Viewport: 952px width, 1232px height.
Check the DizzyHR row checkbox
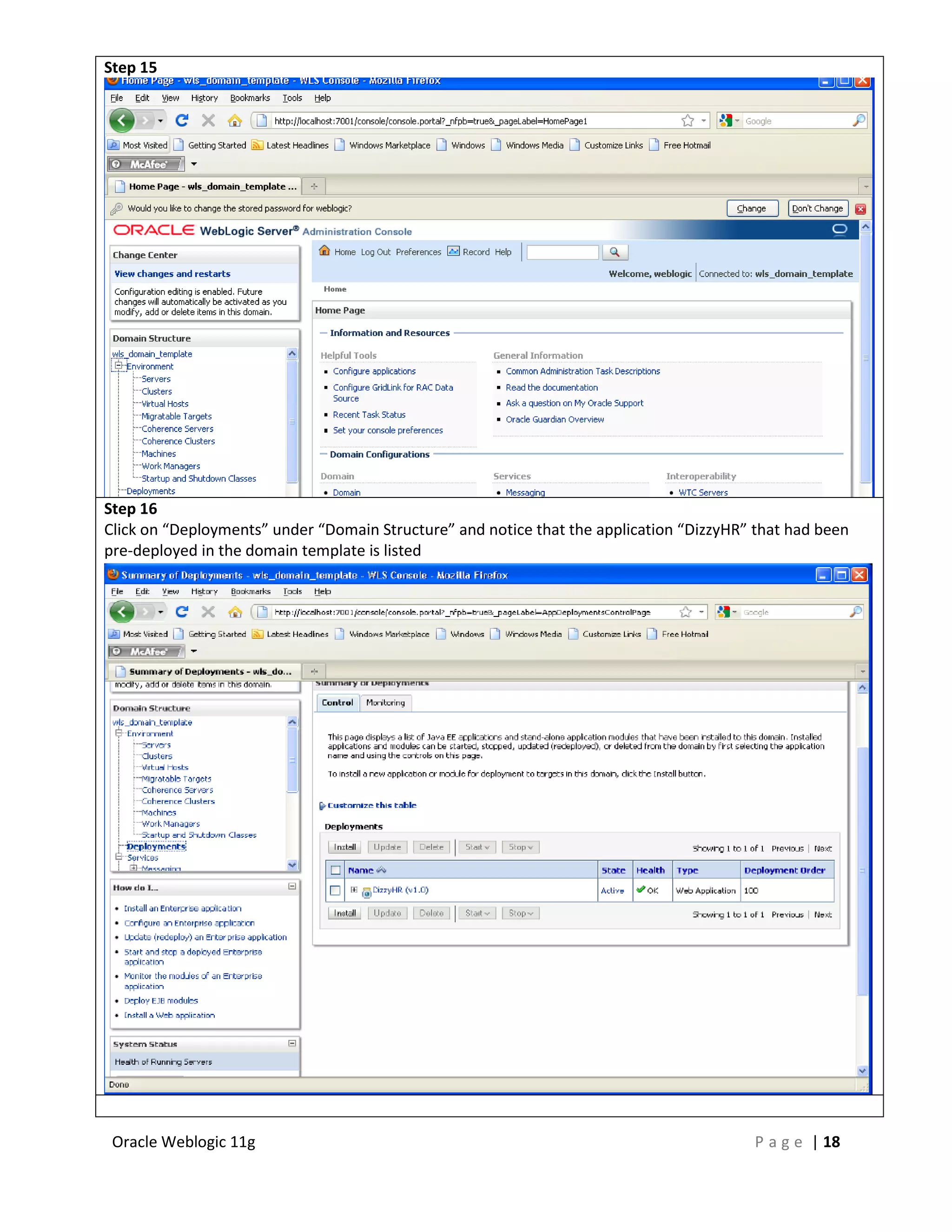click(336, 890)
